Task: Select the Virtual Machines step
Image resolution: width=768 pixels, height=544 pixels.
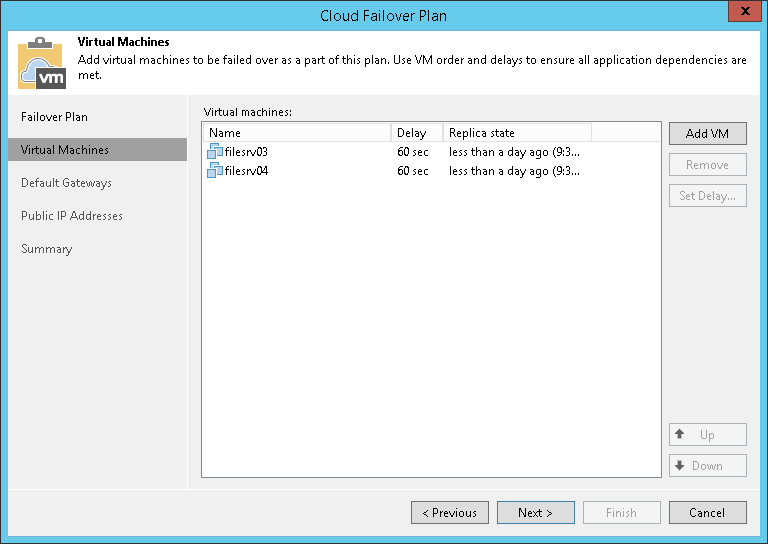Action: tap(97, 149)
